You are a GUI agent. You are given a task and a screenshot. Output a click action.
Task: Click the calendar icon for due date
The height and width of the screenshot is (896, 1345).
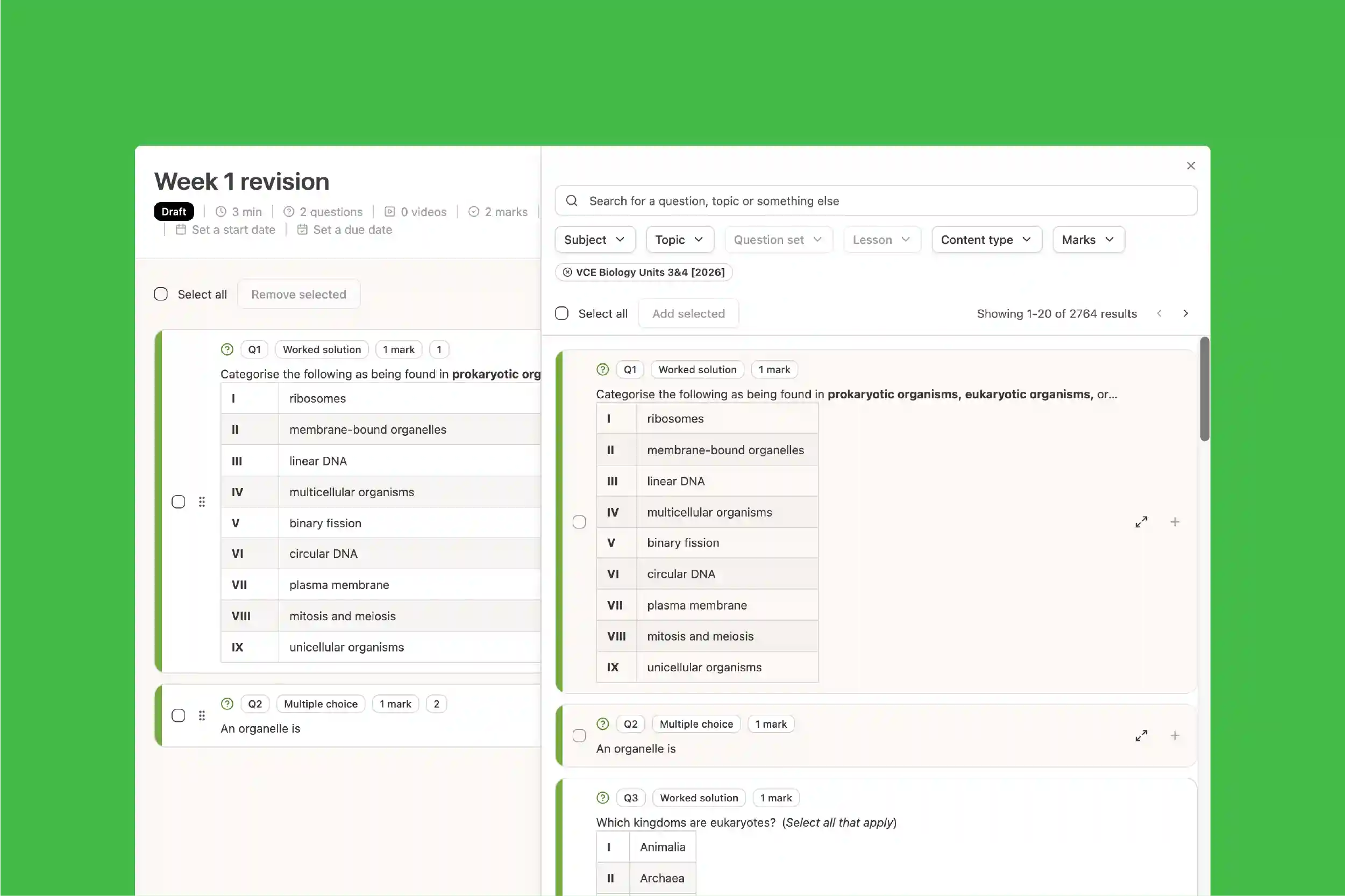(302, 229)
